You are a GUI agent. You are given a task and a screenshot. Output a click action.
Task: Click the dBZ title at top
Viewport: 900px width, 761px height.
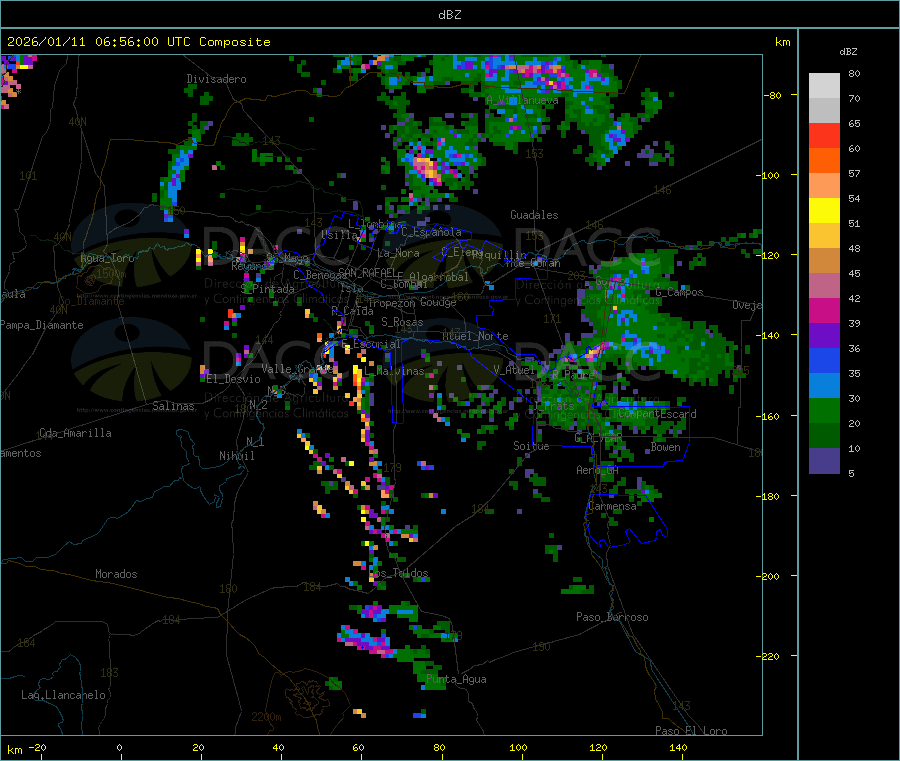[x=449, y=15]
